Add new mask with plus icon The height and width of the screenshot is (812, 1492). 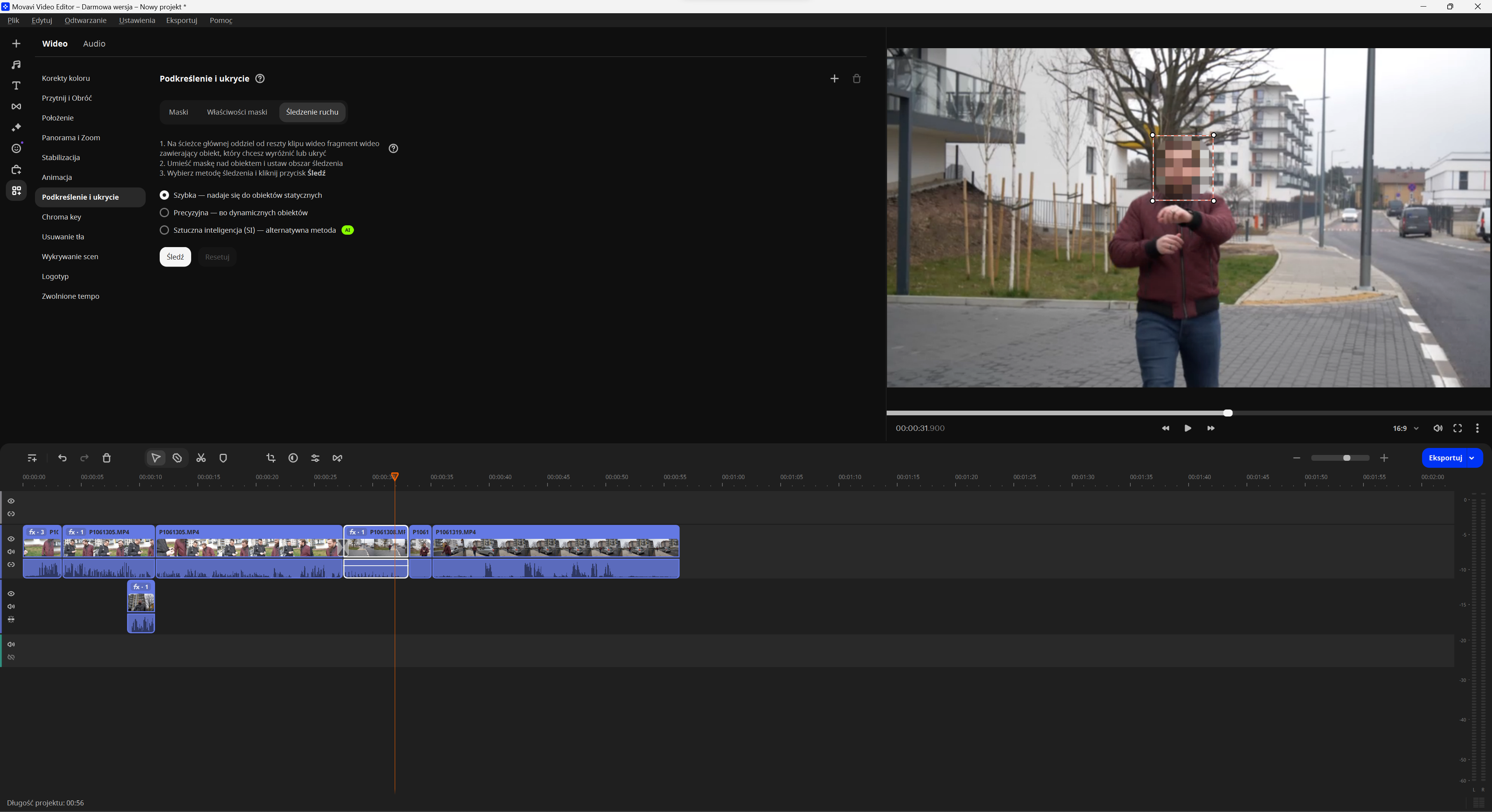coord(834,79)
